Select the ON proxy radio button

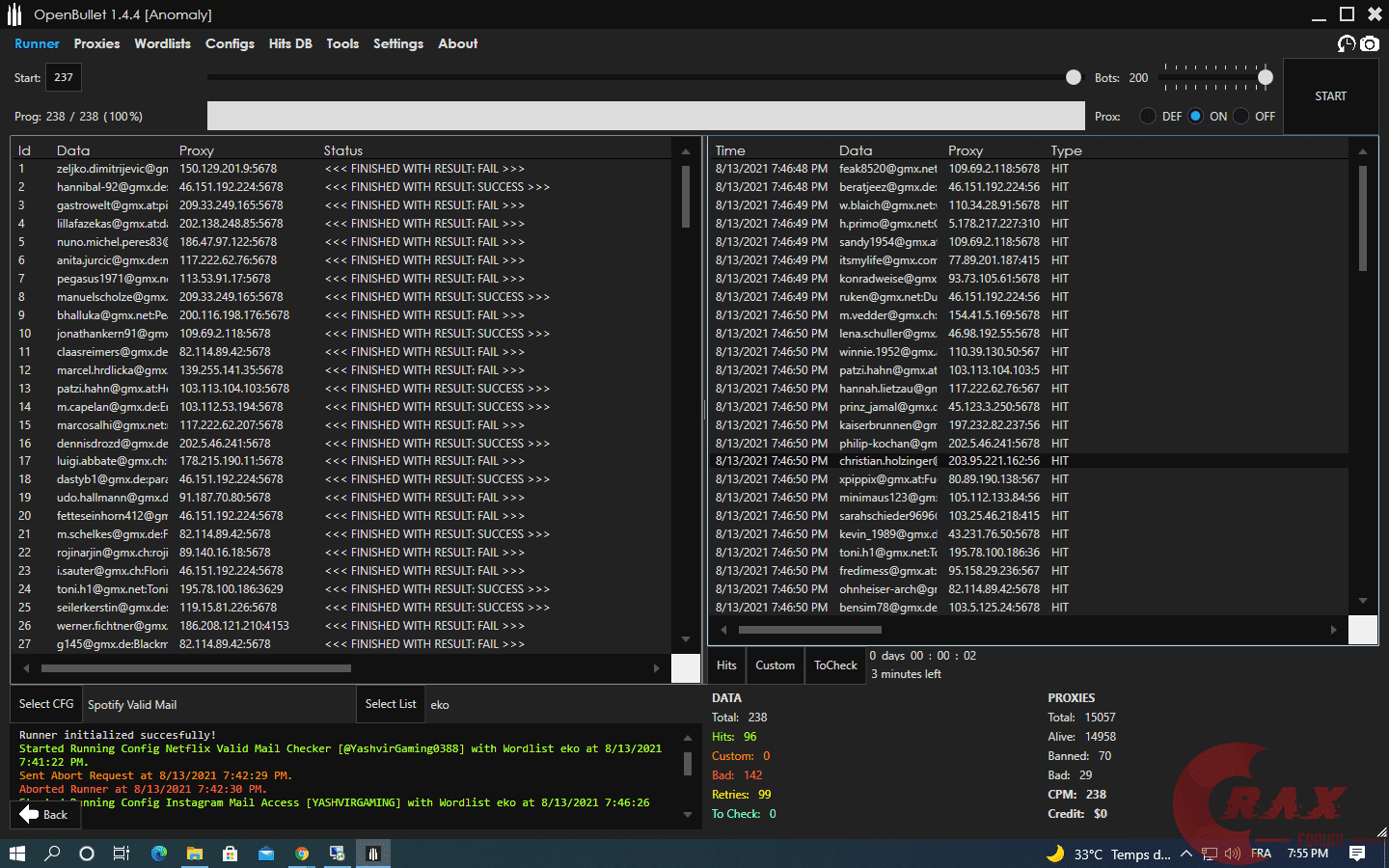[1196, 116]
